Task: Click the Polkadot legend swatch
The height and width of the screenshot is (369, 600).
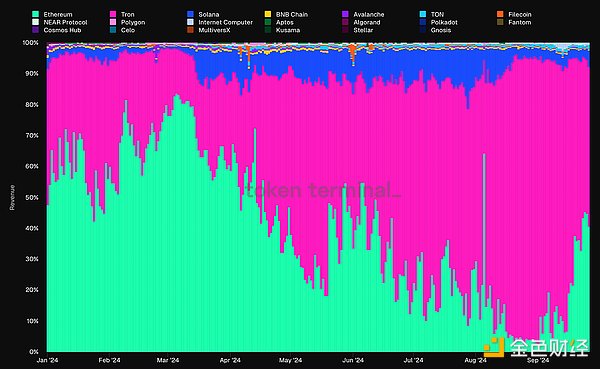Action: point(423,22)
